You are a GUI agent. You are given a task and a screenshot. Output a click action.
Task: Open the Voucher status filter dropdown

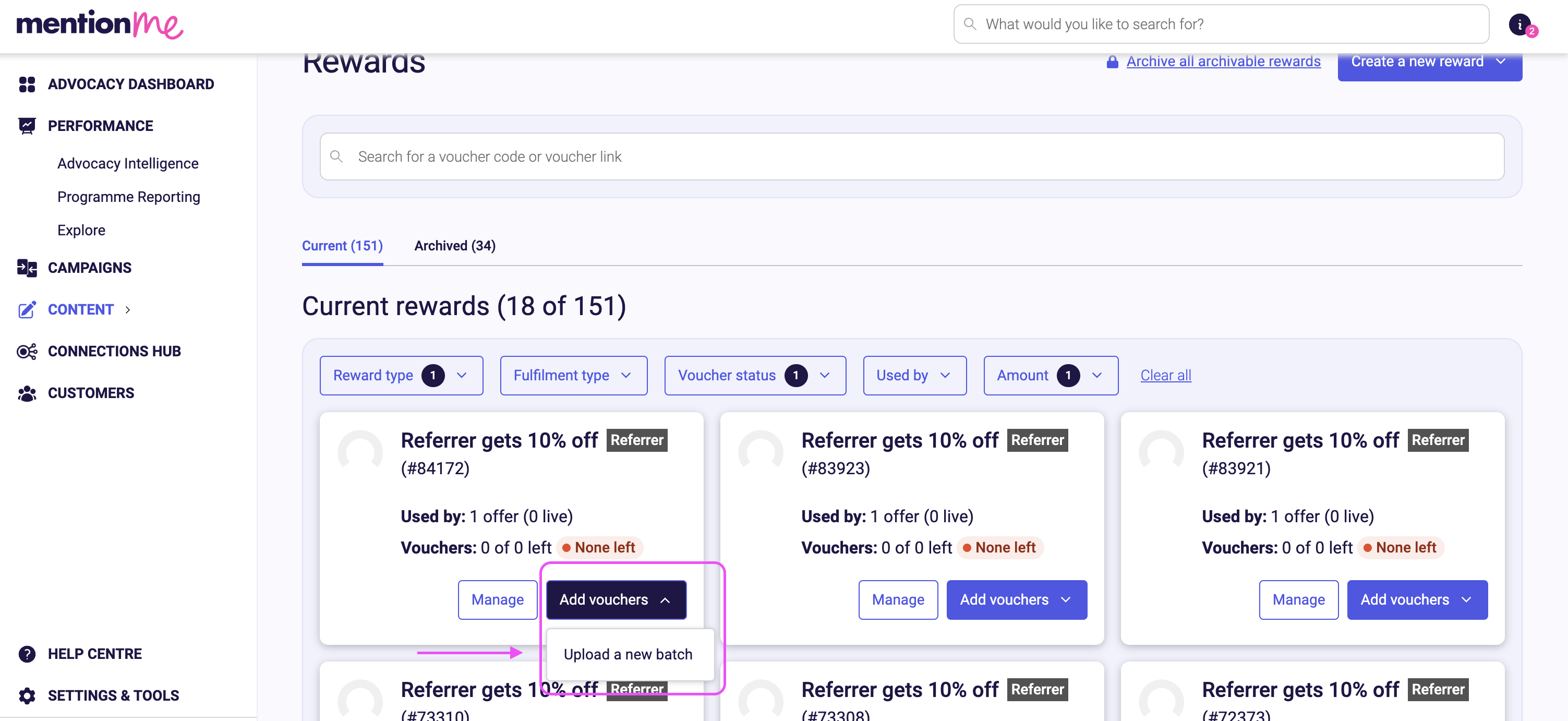tap(755, 376)
